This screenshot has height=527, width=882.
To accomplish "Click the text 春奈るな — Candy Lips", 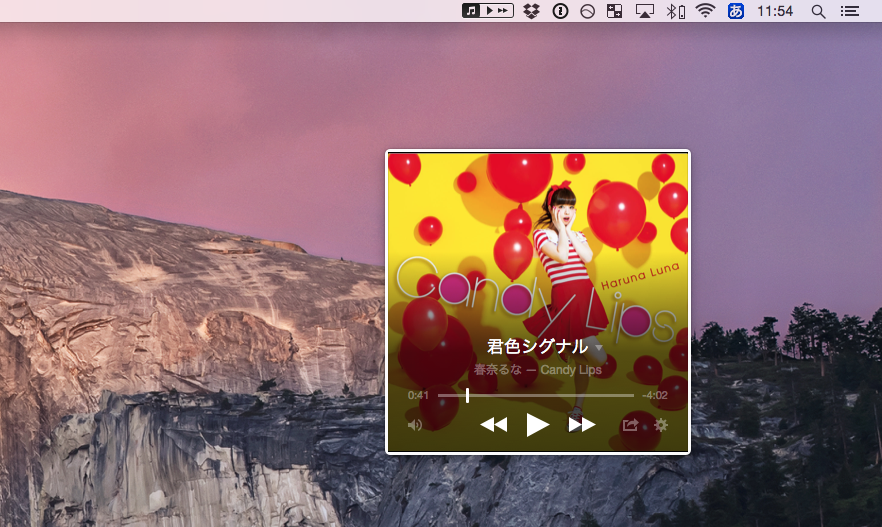I will (538, 370).
